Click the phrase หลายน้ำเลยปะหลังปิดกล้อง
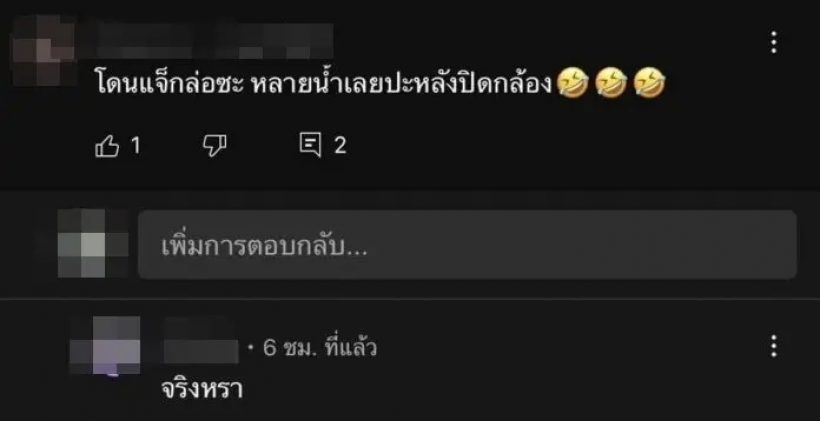820x421 pixels. (402, 84)
